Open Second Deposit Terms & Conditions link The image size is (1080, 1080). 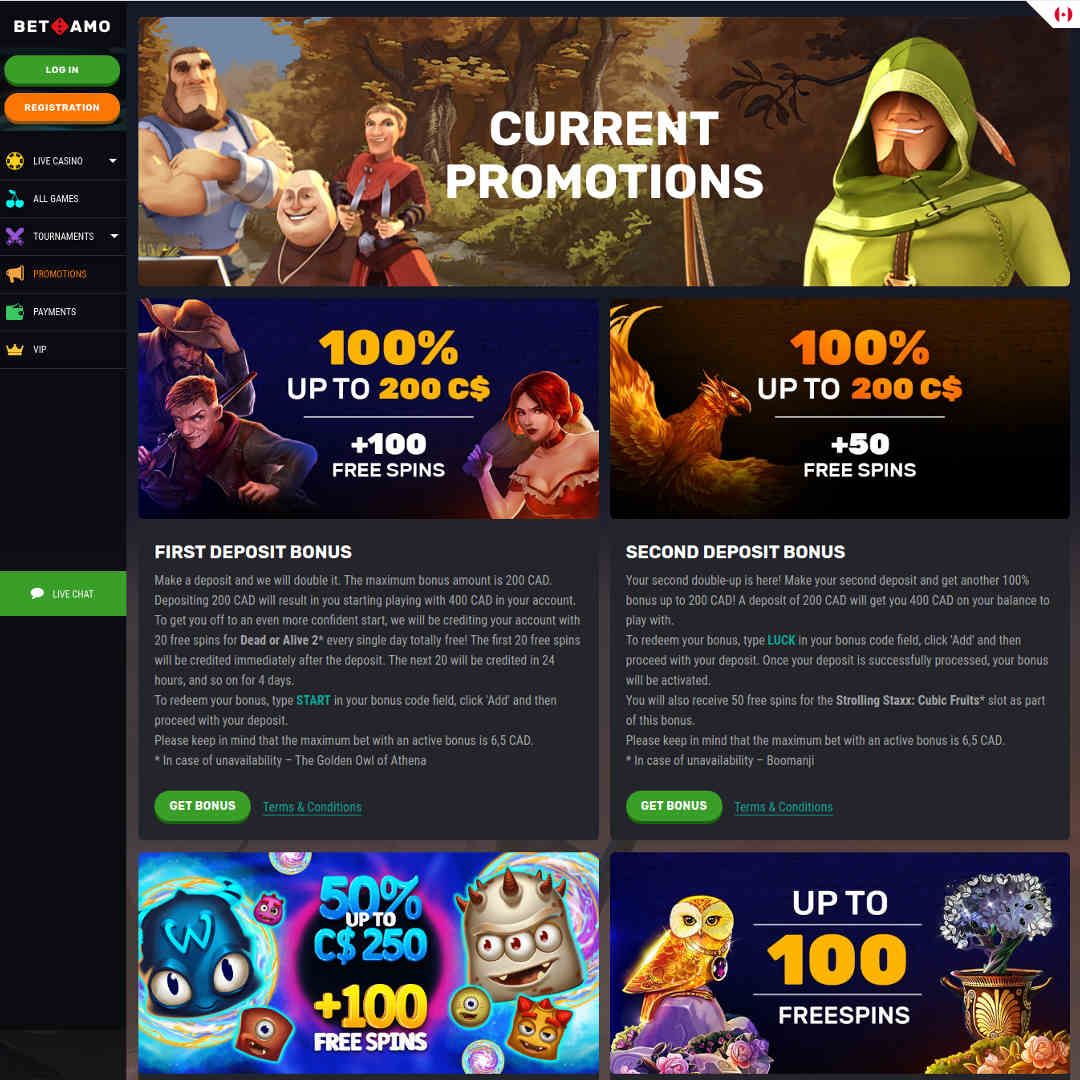(x=783, y=807)
